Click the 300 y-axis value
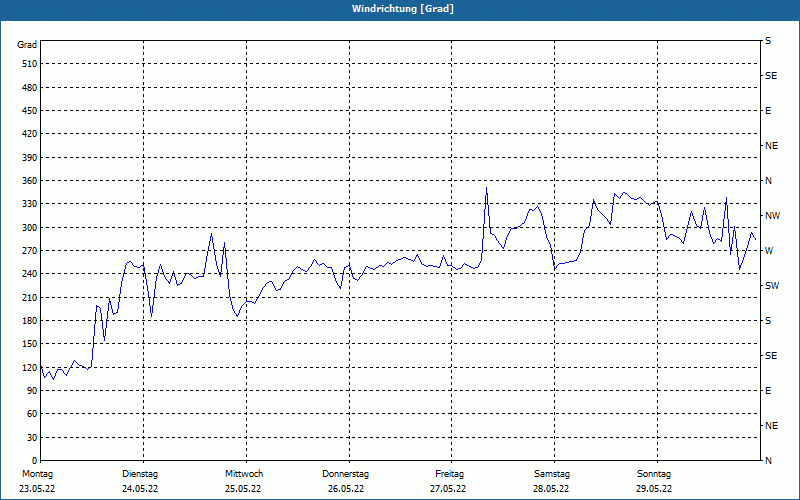Screen dimensions: 800x500 tap(30, 227)
